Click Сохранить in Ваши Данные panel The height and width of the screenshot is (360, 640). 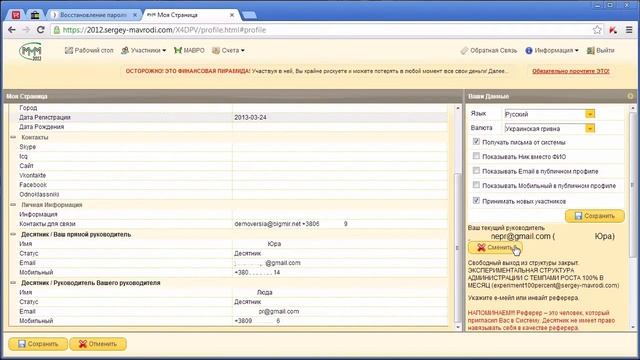coord(595,216)
